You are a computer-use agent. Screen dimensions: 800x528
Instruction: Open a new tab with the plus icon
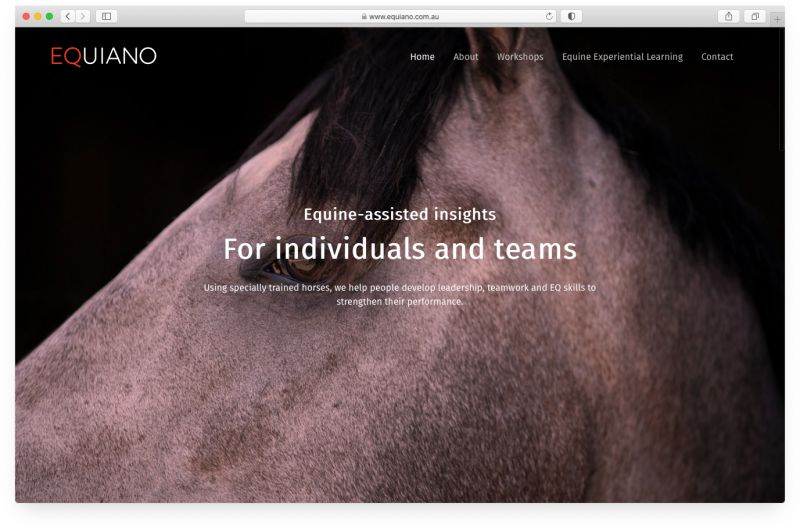pos(777,19)
